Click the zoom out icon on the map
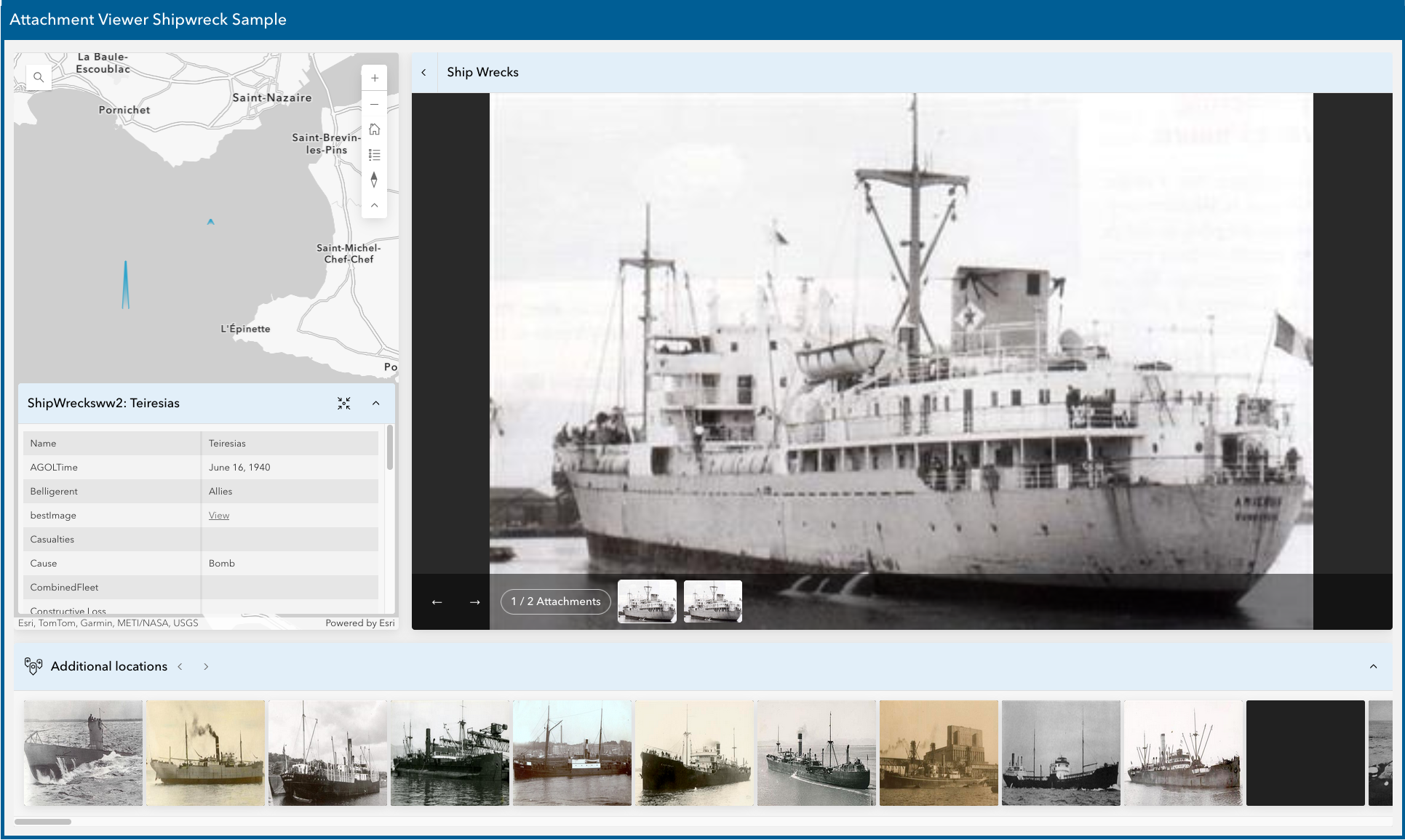Viewport: 1405px width, 840px height. 374,104
